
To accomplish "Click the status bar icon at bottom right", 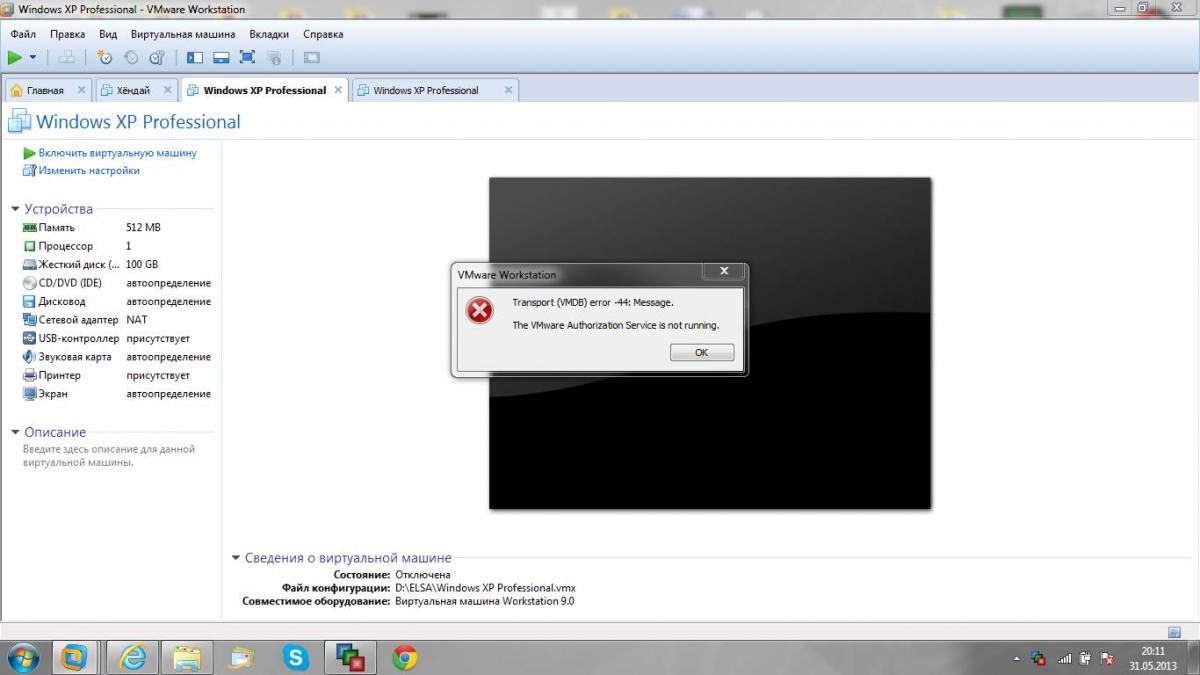I will (x=1175, y=632).
